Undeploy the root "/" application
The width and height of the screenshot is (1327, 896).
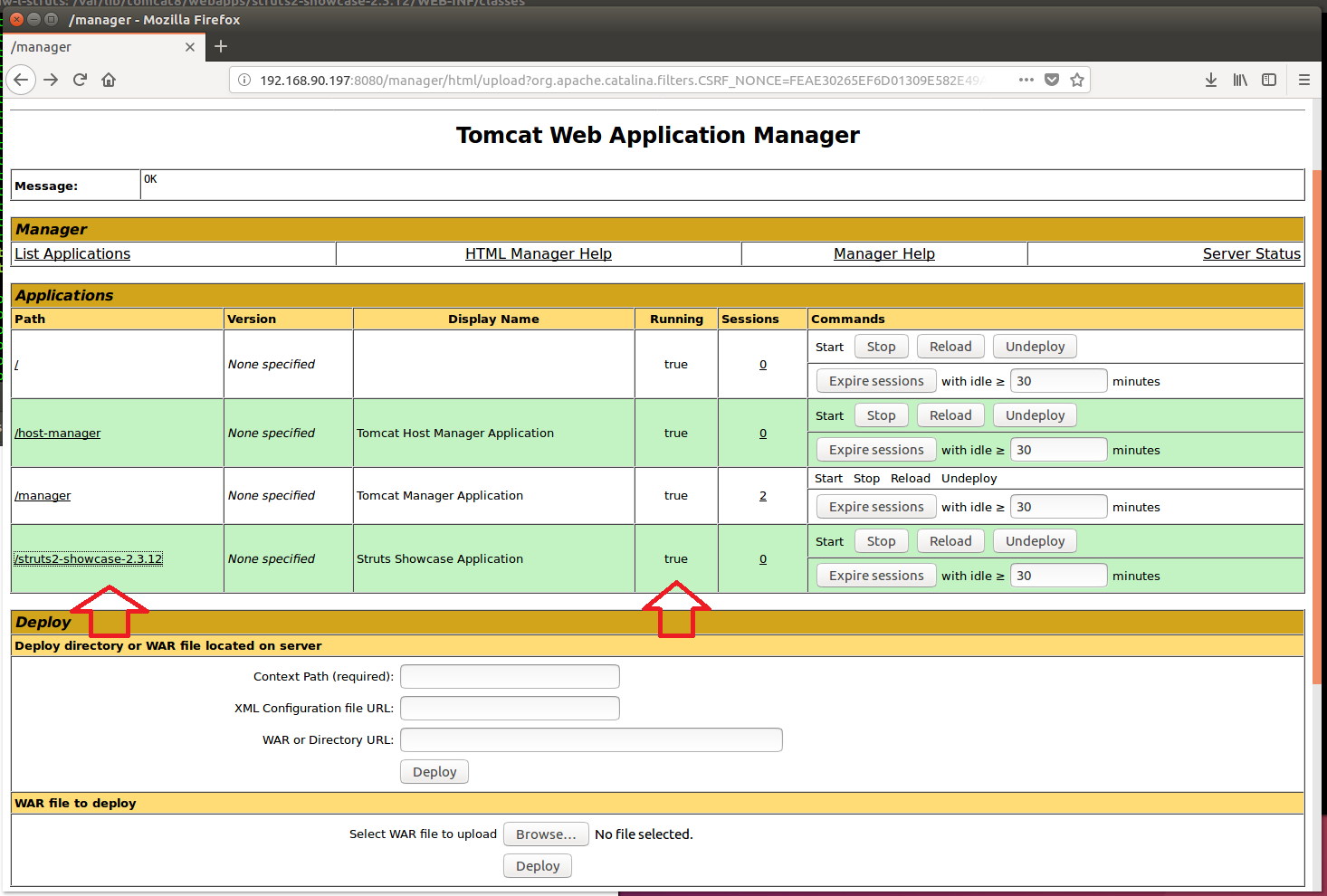coord(1036,347)
